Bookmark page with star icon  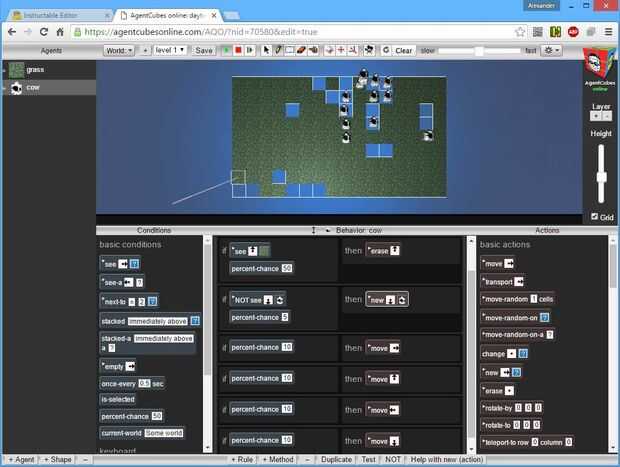pyautogui.click(x=520, y=32)
